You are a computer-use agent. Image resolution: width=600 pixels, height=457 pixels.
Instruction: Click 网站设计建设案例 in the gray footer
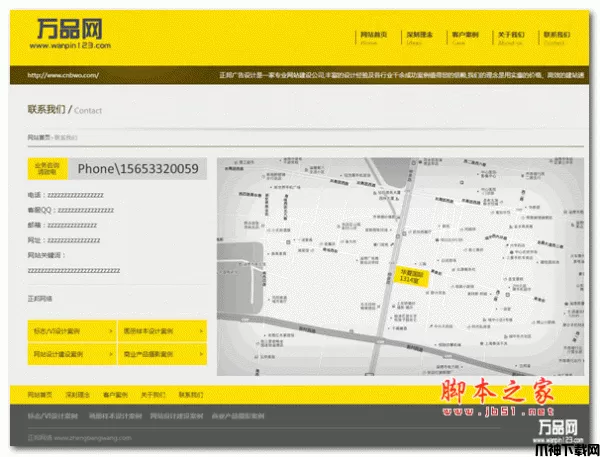tap(176, 416)
